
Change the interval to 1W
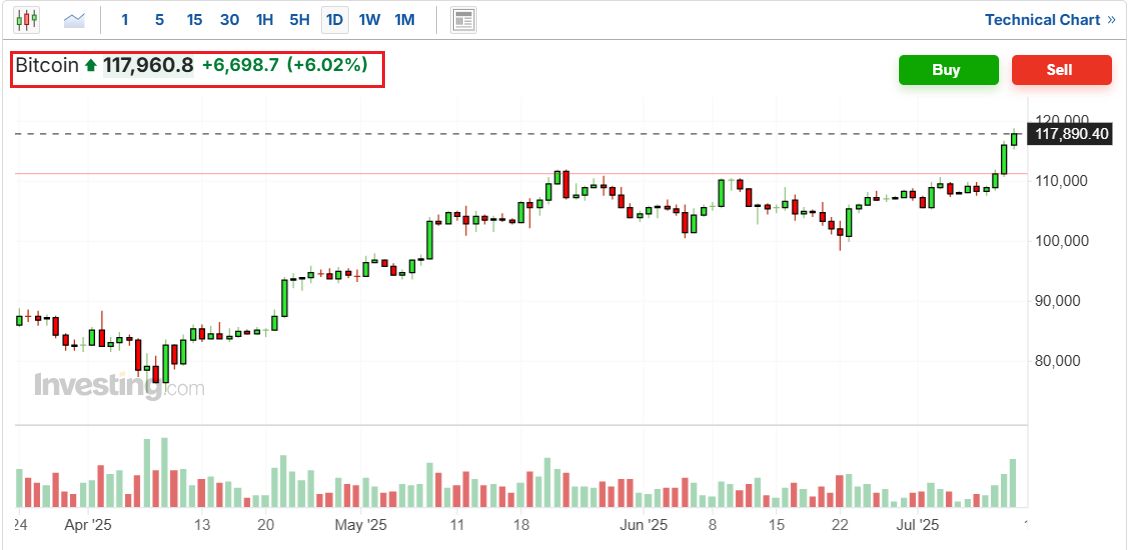click(369, 19)
